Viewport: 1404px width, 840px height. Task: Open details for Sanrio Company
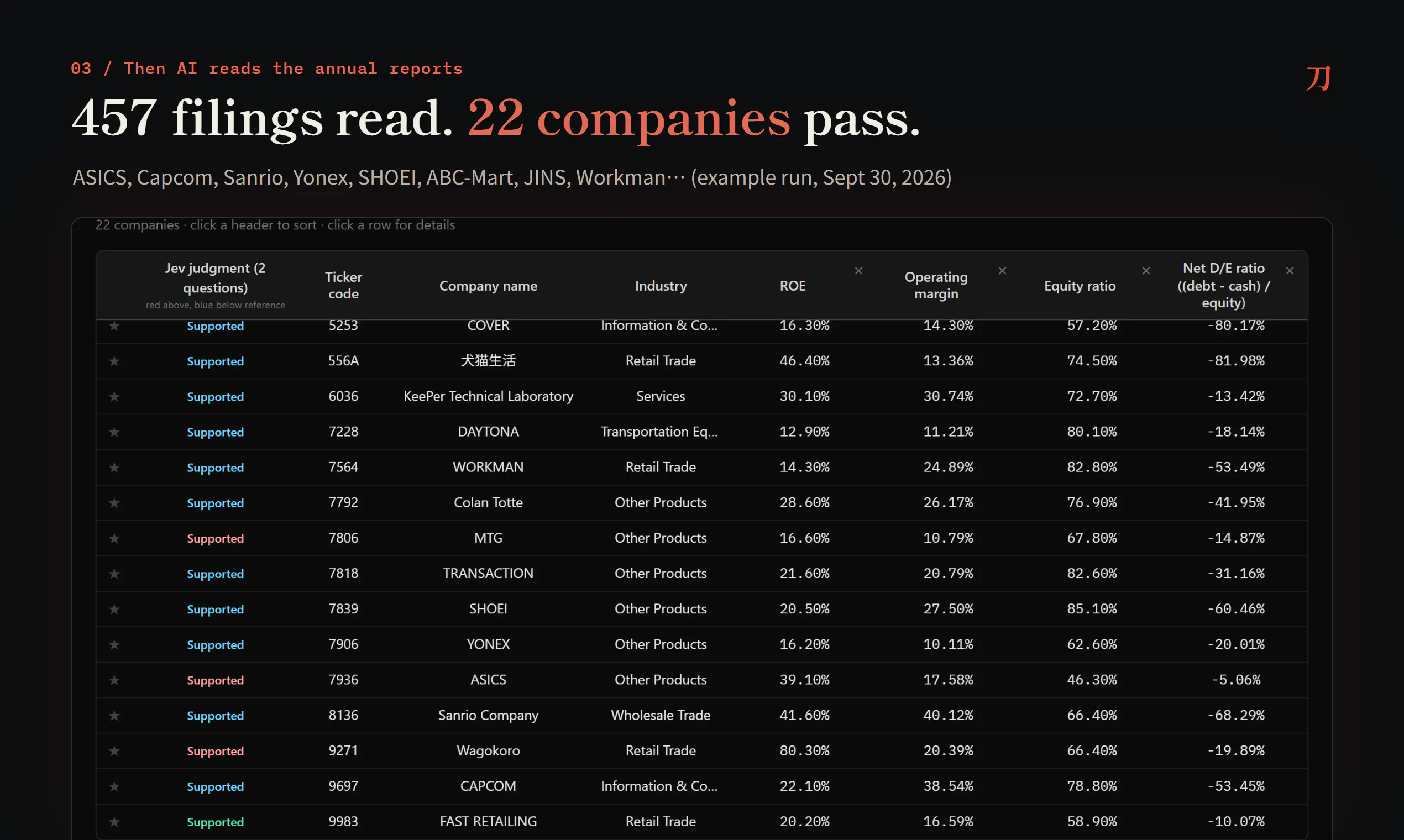coord(702,716)
